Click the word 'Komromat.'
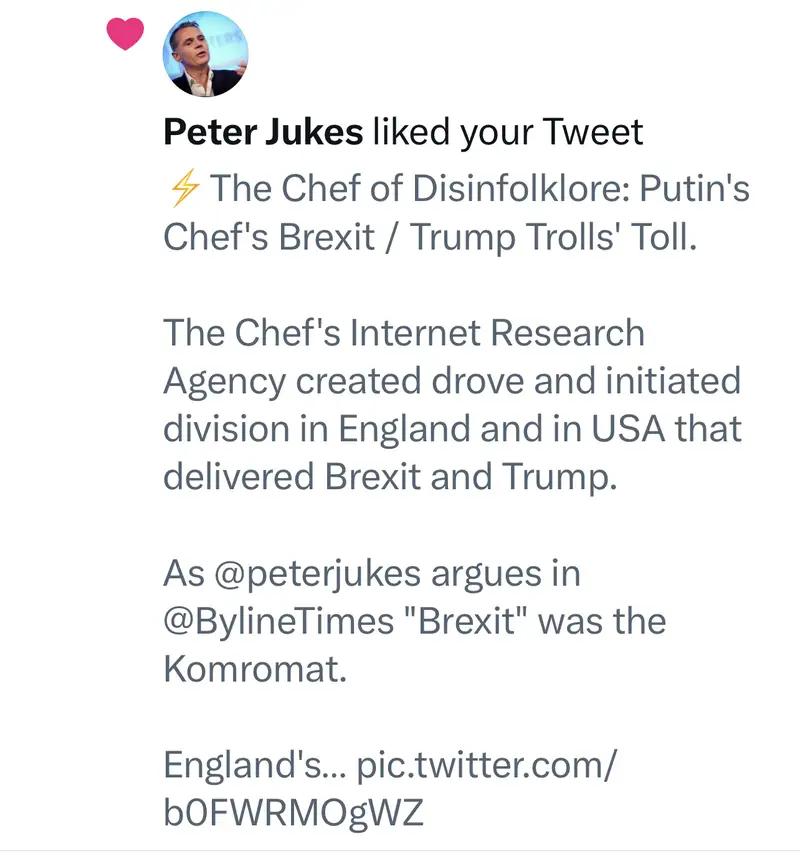Viewport: 800px width, 854px height. pos(254,669)
